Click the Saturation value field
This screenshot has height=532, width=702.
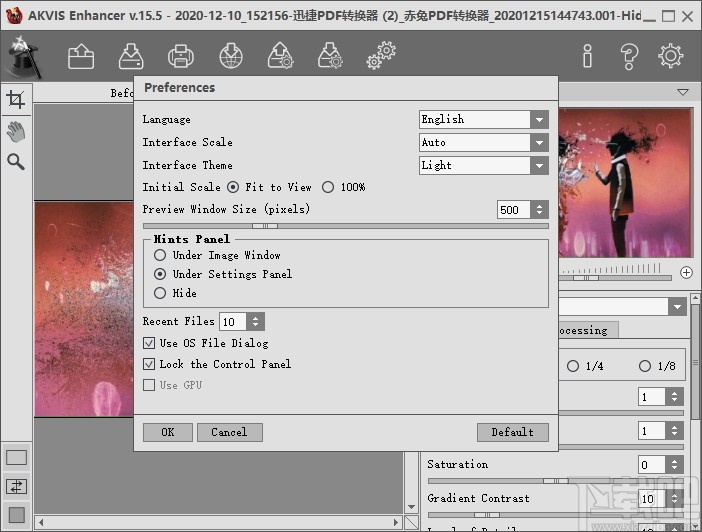click(x=652, y=465)
